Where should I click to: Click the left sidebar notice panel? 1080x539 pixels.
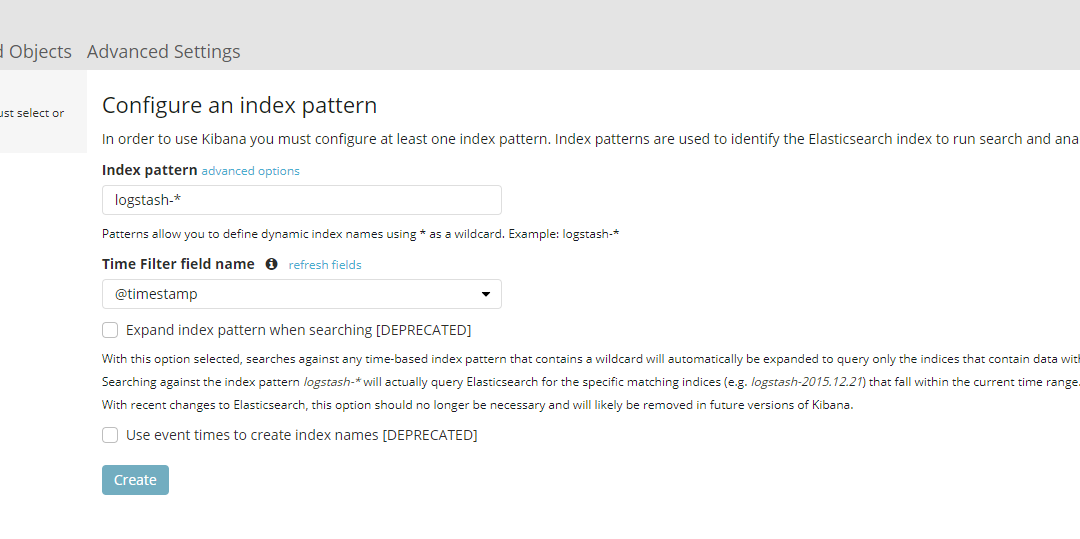pos(43,112)
